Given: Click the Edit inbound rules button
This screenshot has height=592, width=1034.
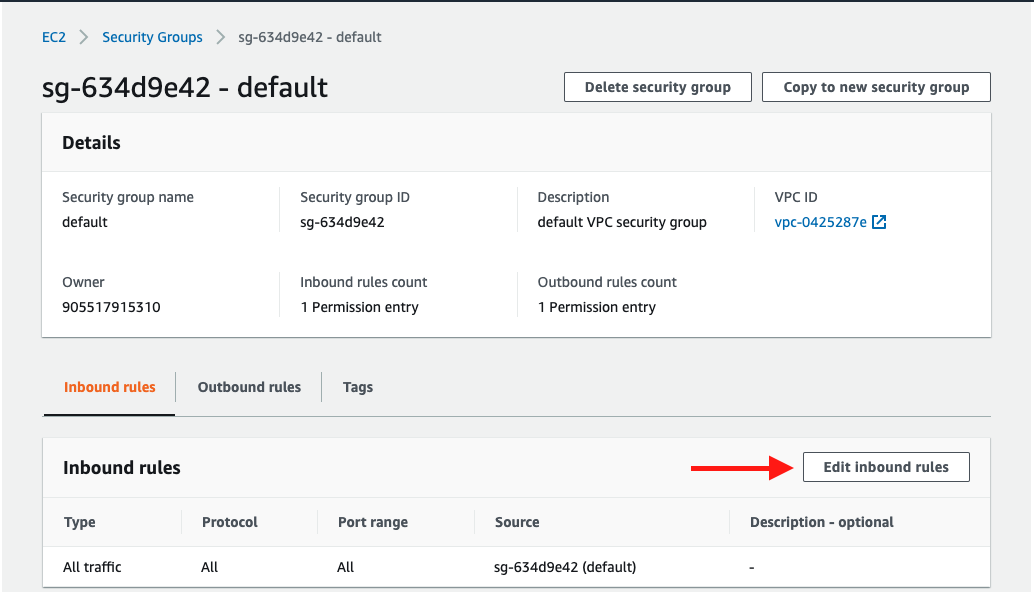Looking at the screenshot, I should click(886, 467).
